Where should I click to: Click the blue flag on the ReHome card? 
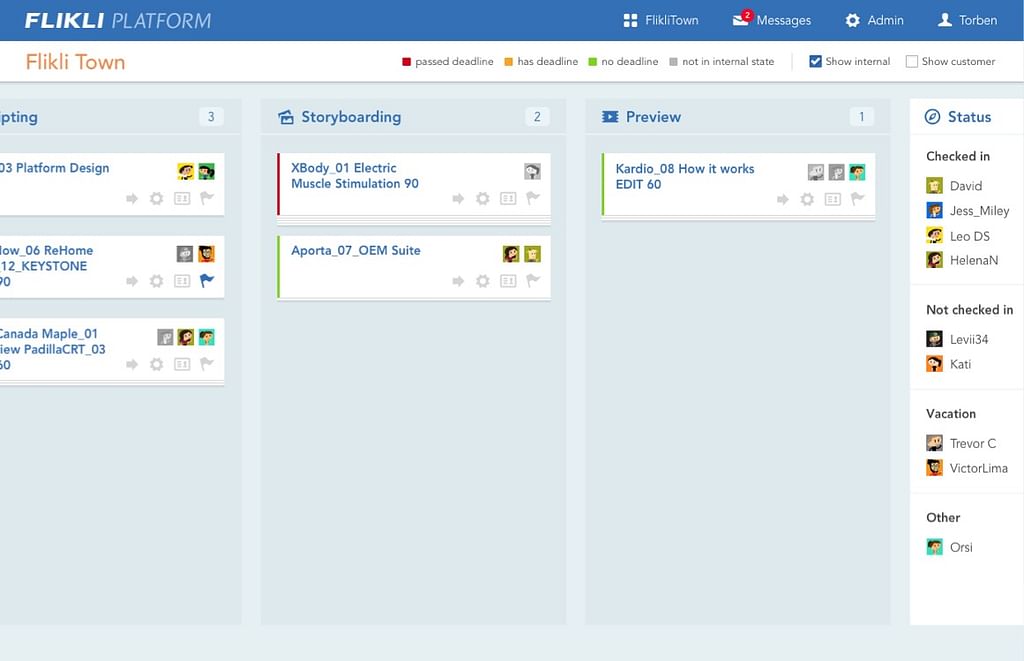click(207, 281)
